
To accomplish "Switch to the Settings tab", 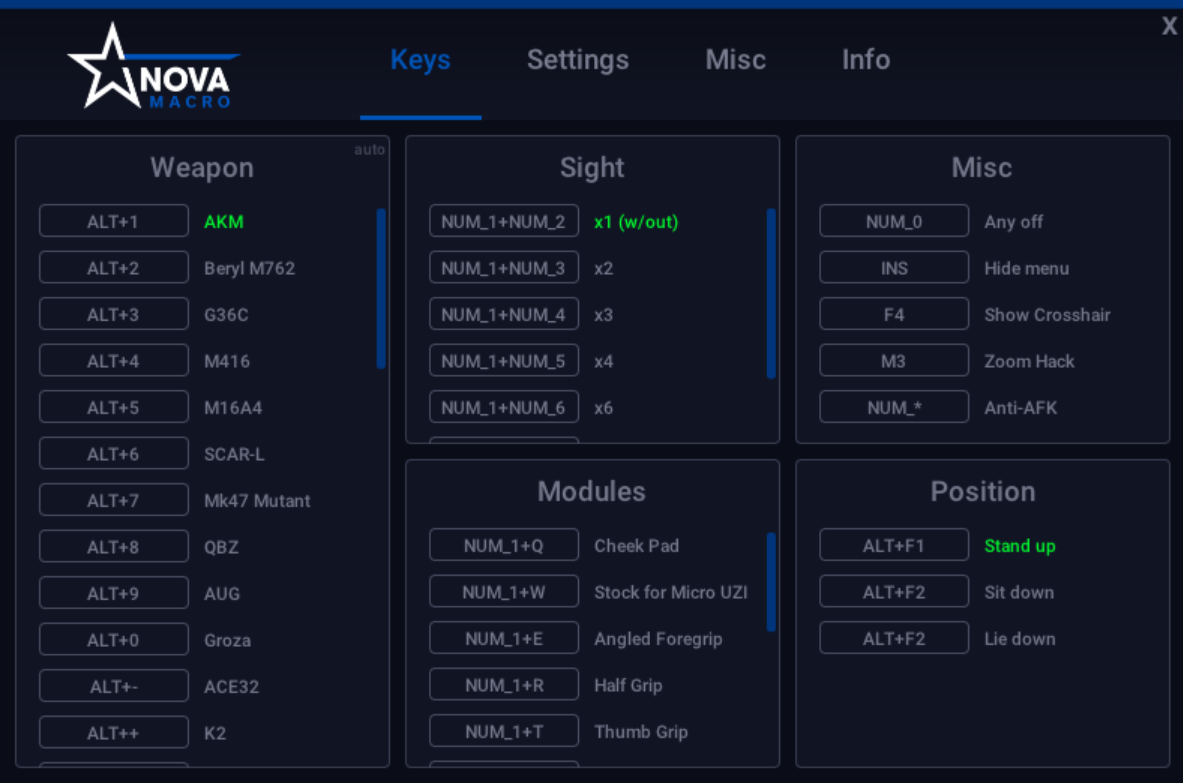I will 578,60.
